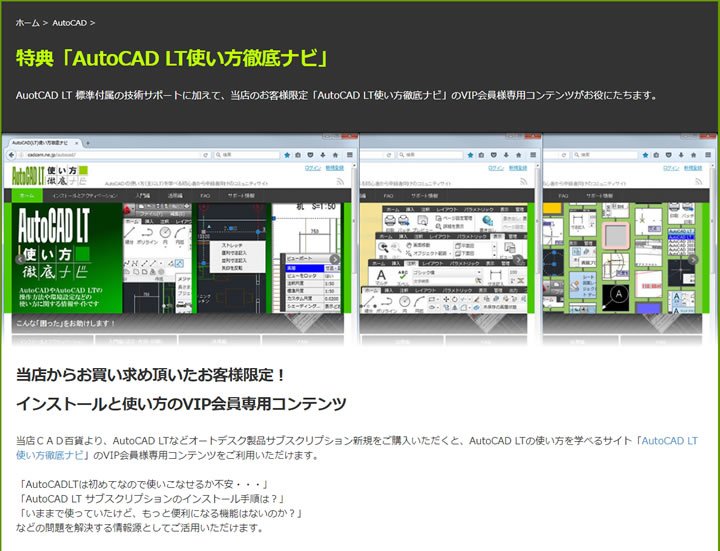Viewport: 720px width, 551px height.
Task: Open the AutoCAD breadcrumb link
Action: tap(69, 22)
